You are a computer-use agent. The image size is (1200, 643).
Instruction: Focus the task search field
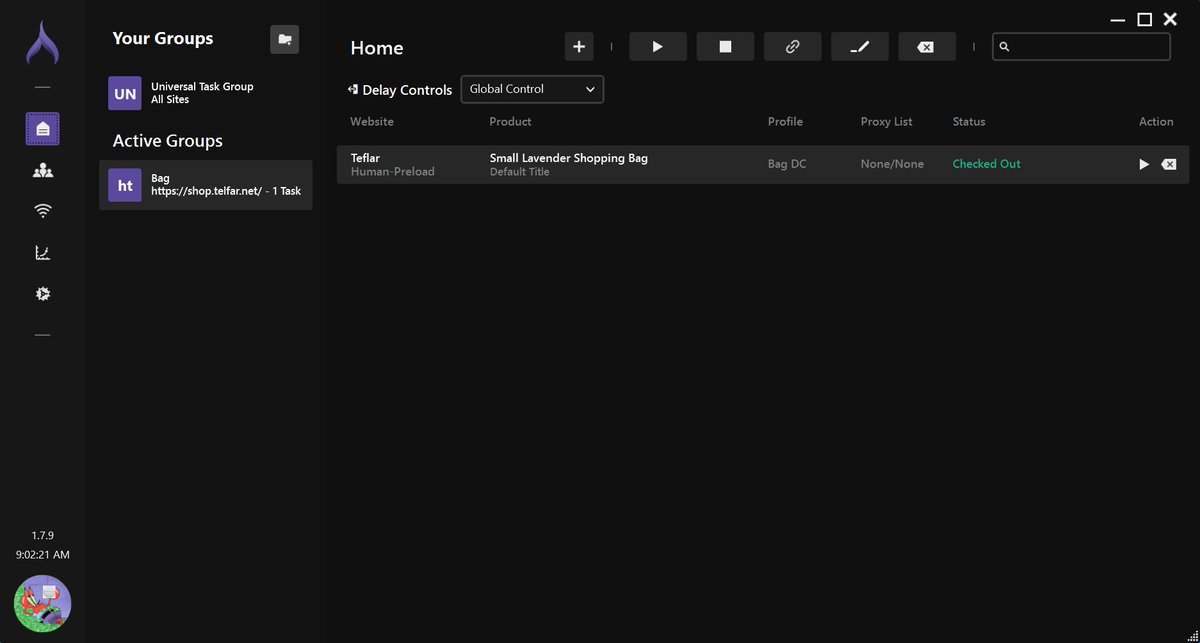(1081, 46)
